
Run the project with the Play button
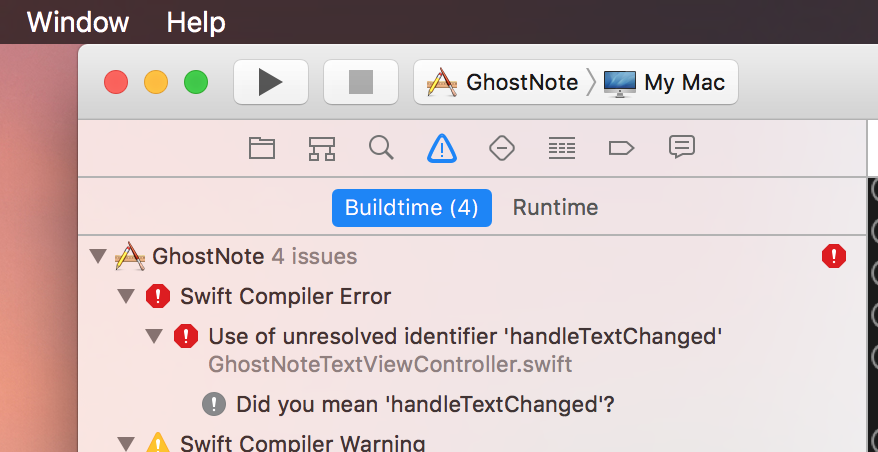pos(271,82)
